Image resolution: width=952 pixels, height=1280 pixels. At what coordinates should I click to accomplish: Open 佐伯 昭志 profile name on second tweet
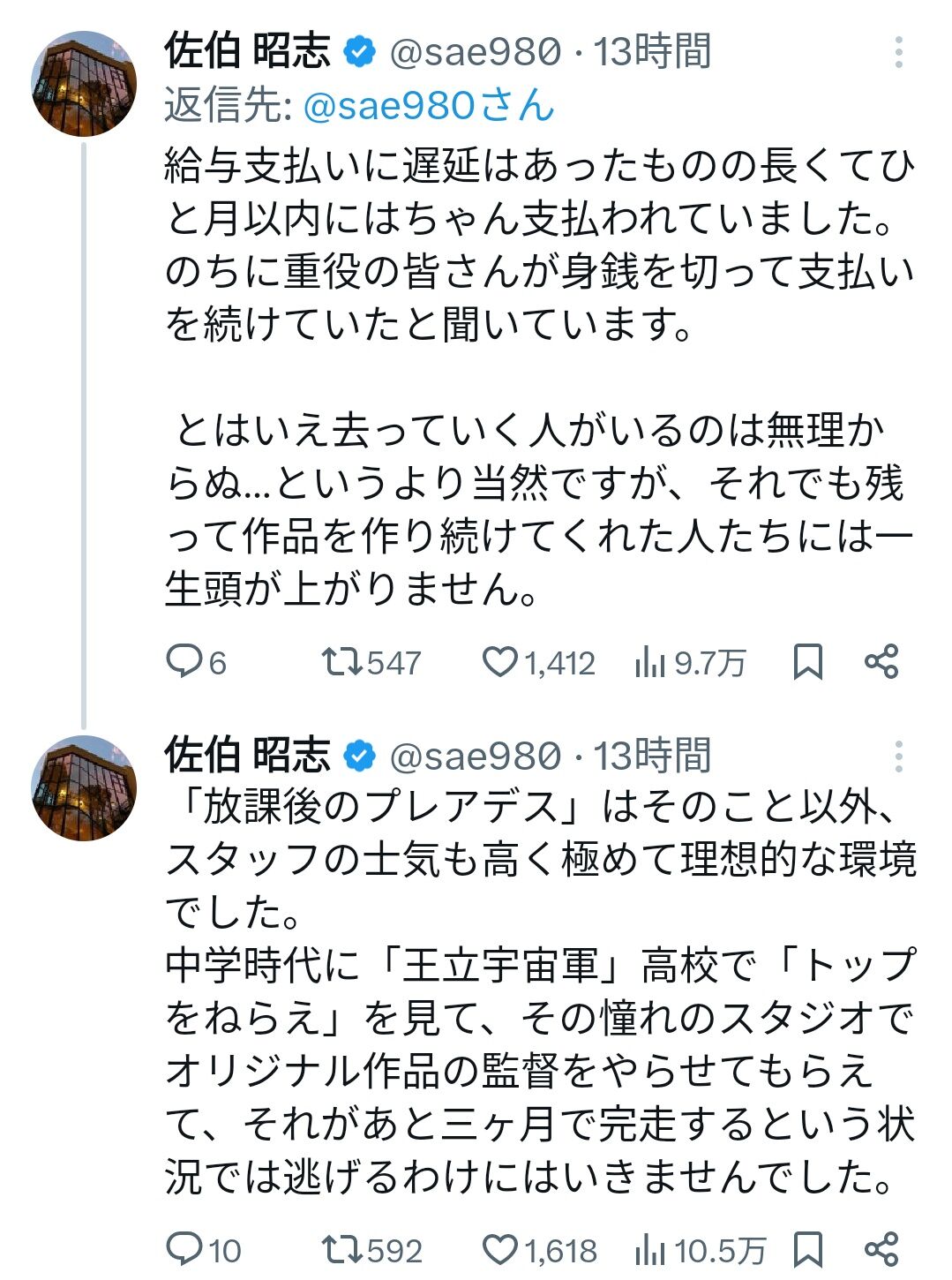tap(247, 756)
